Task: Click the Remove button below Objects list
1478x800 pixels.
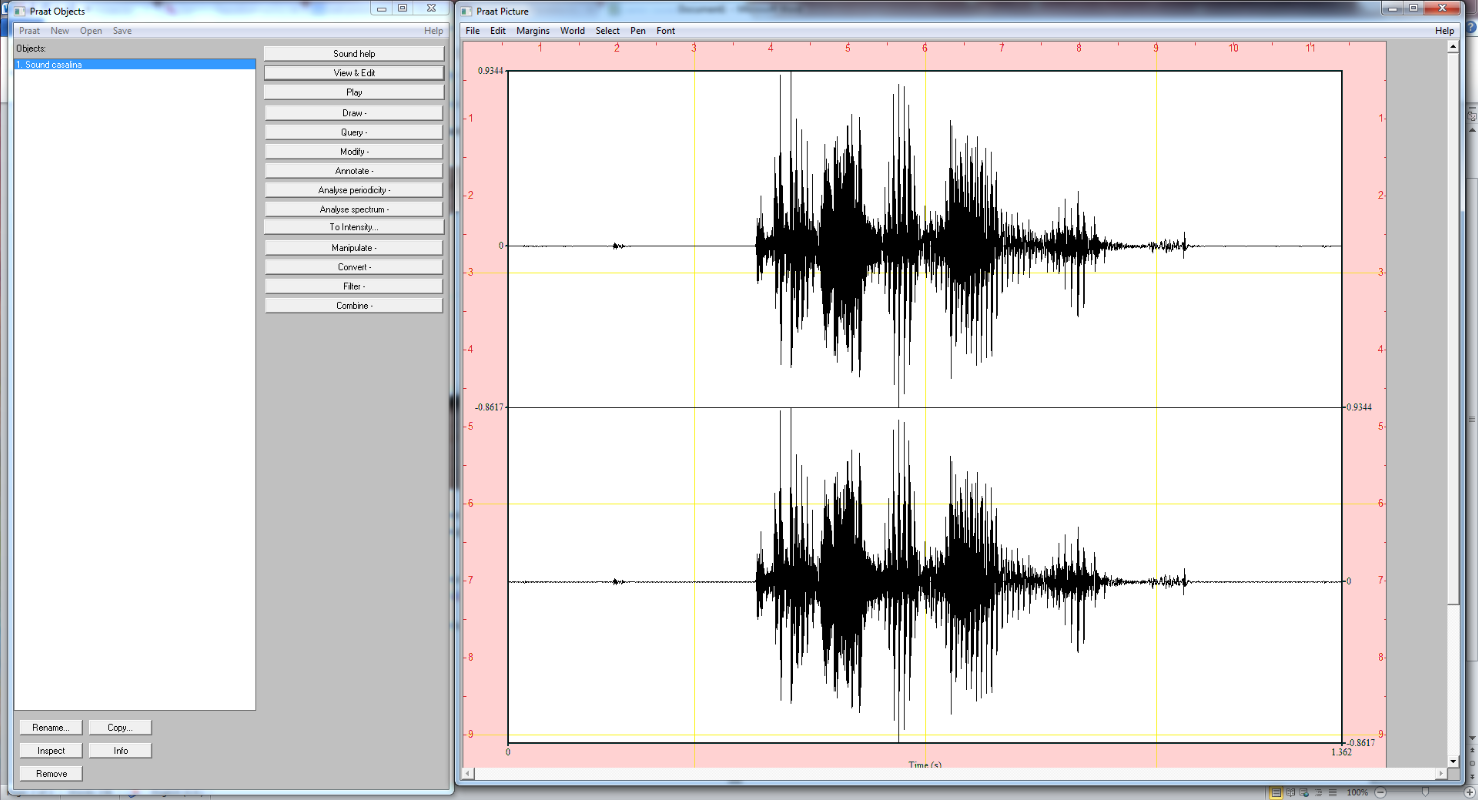Action: tap(51, 773)
